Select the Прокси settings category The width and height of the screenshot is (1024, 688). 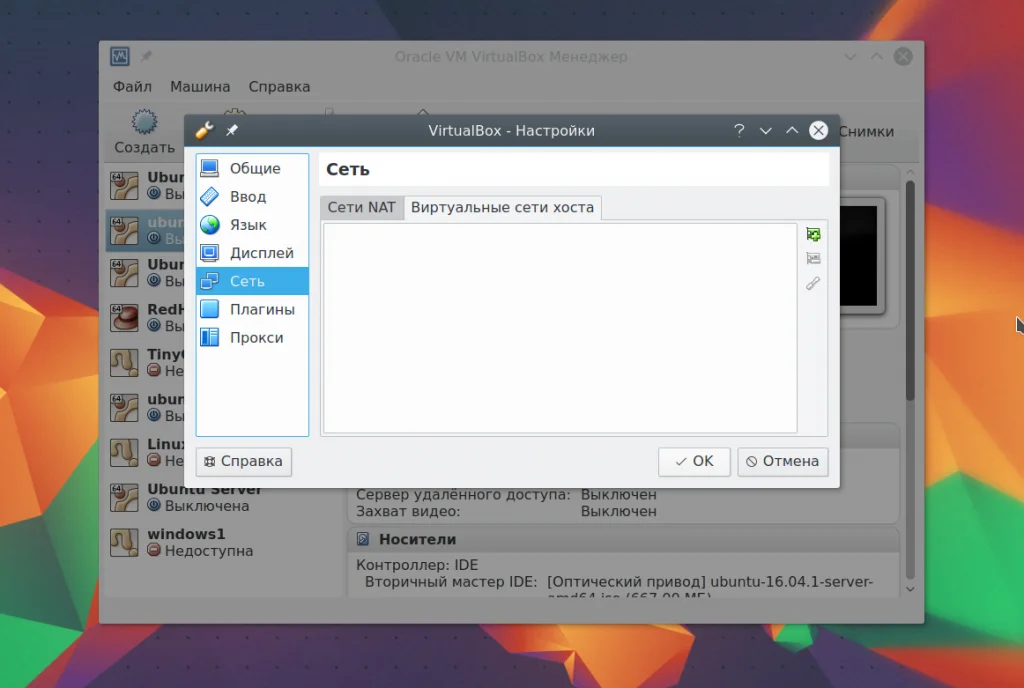[x=252, y=337]
